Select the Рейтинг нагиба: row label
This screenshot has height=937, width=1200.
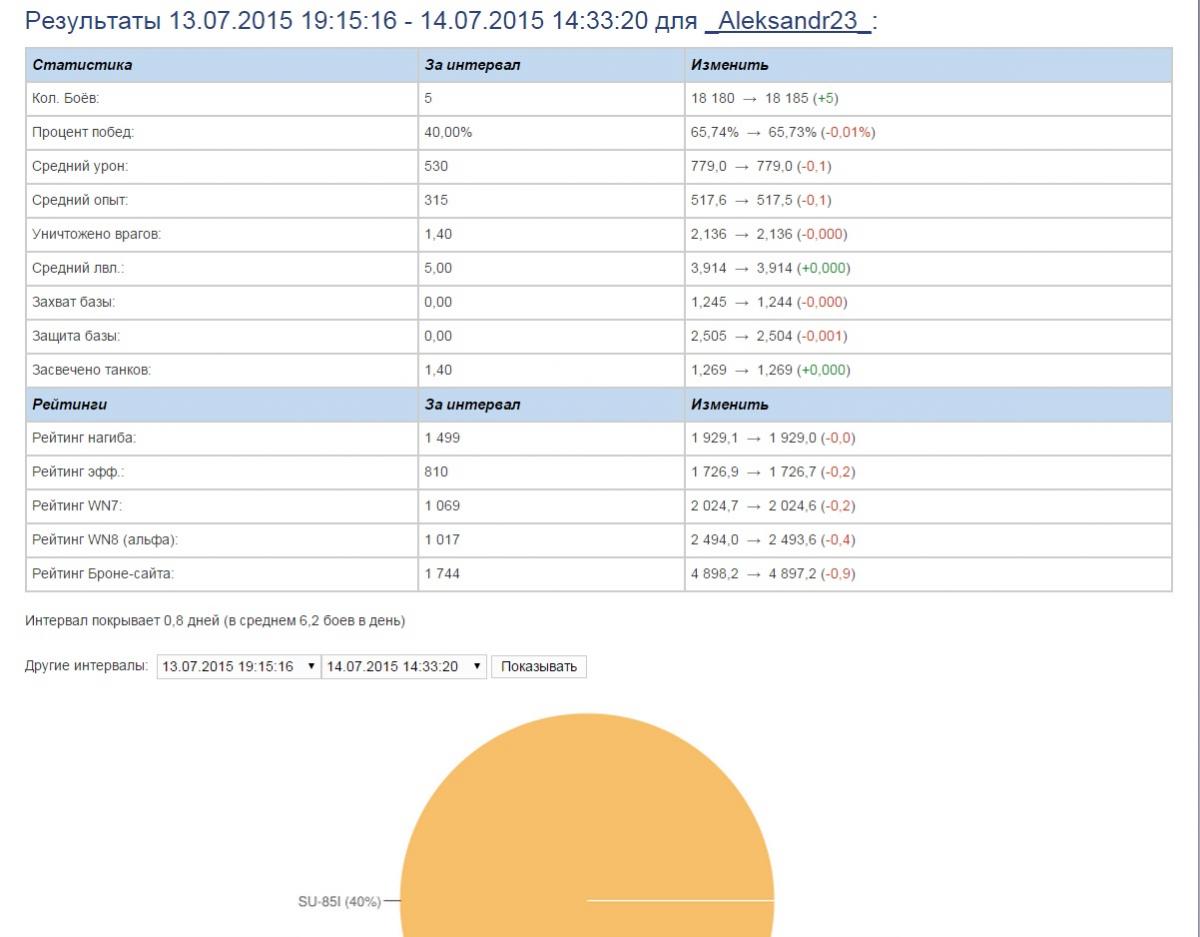[84, 438]
